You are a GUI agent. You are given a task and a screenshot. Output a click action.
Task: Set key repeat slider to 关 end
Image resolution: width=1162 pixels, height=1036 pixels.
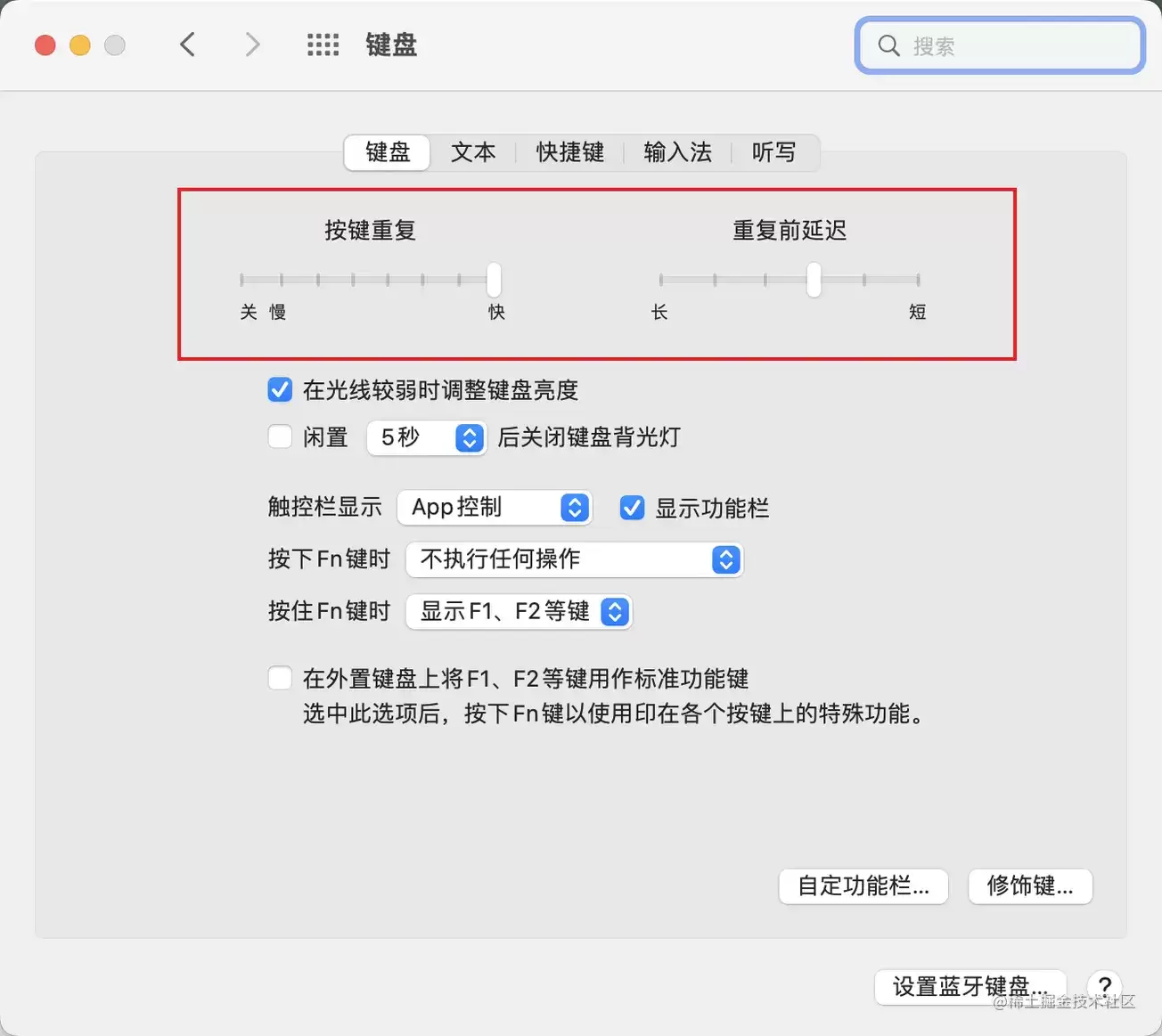coord(241,280)
